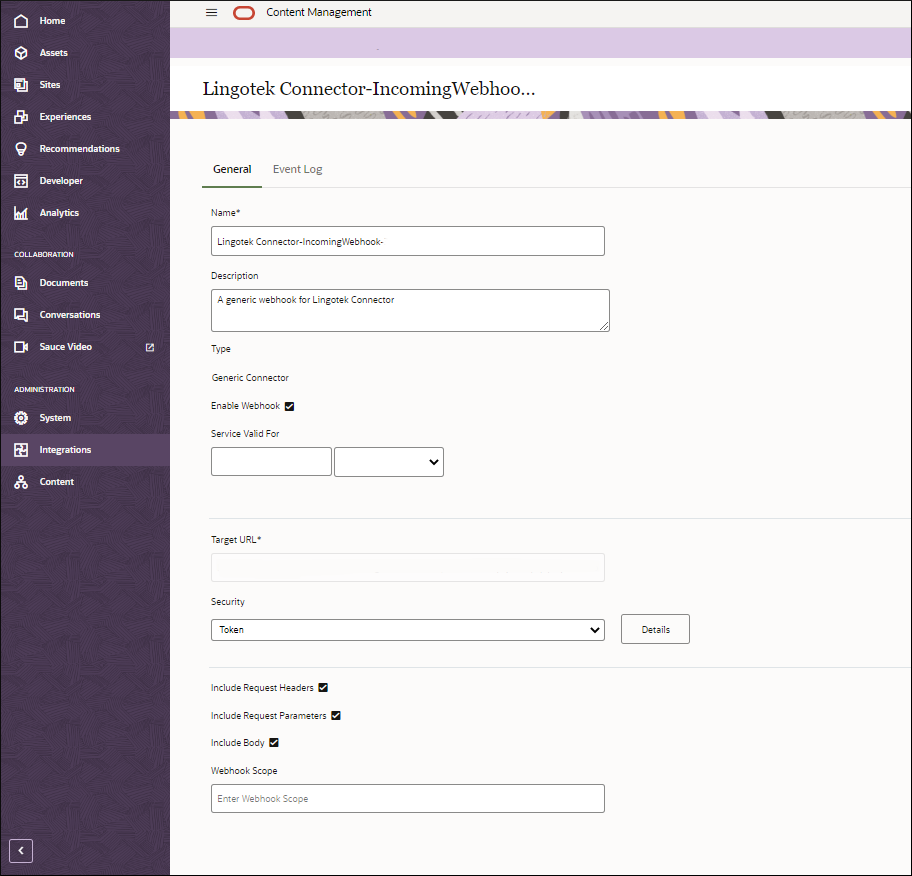
Task: Click the System gear icon
Action: (x=21, y=418)
